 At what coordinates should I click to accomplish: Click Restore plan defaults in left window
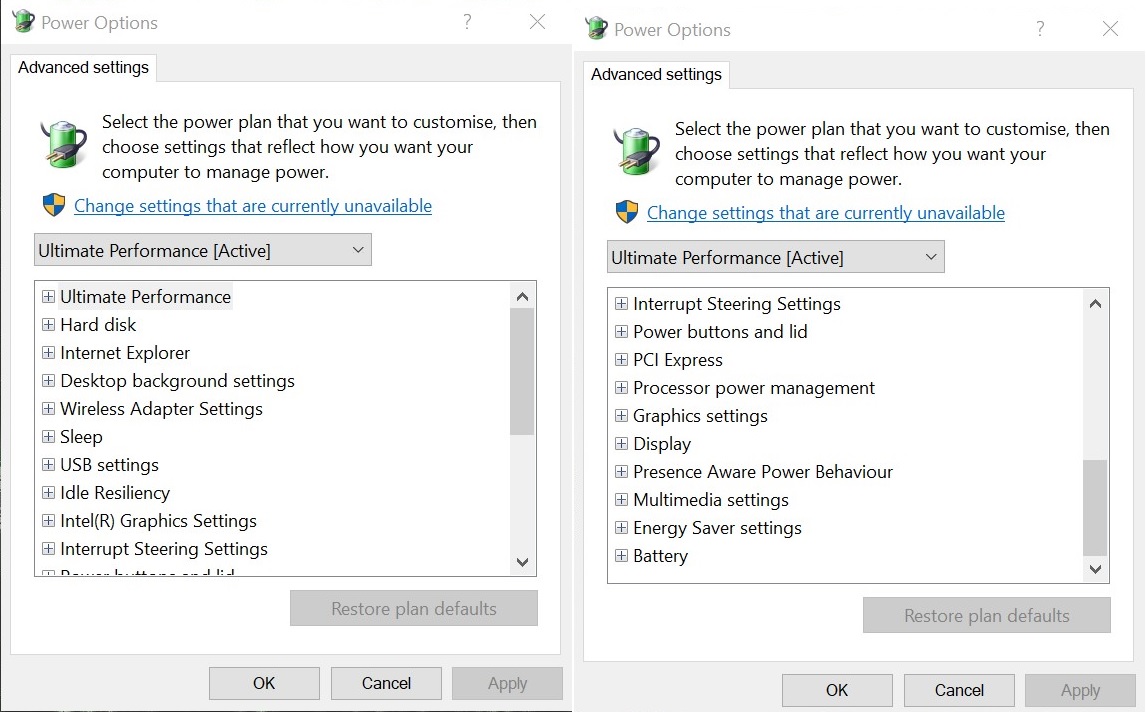click(x=414, y=608)
